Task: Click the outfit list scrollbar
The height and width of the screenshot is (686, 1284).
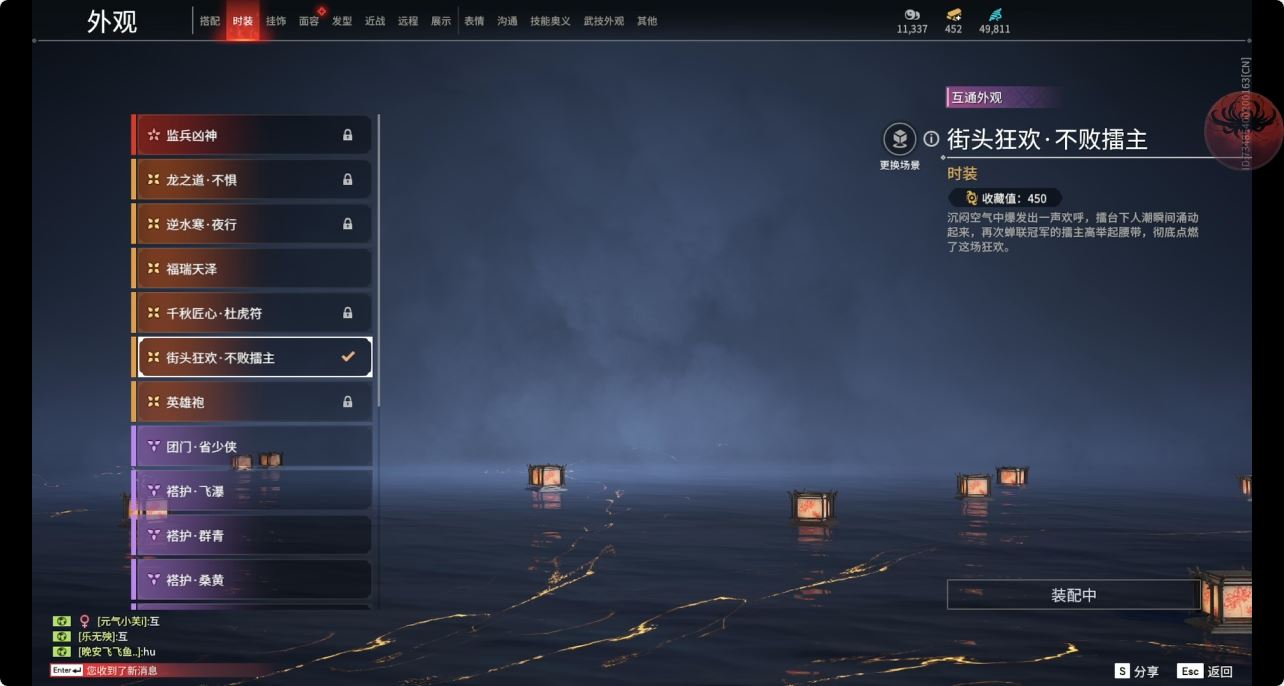Action: pos(378,260)
